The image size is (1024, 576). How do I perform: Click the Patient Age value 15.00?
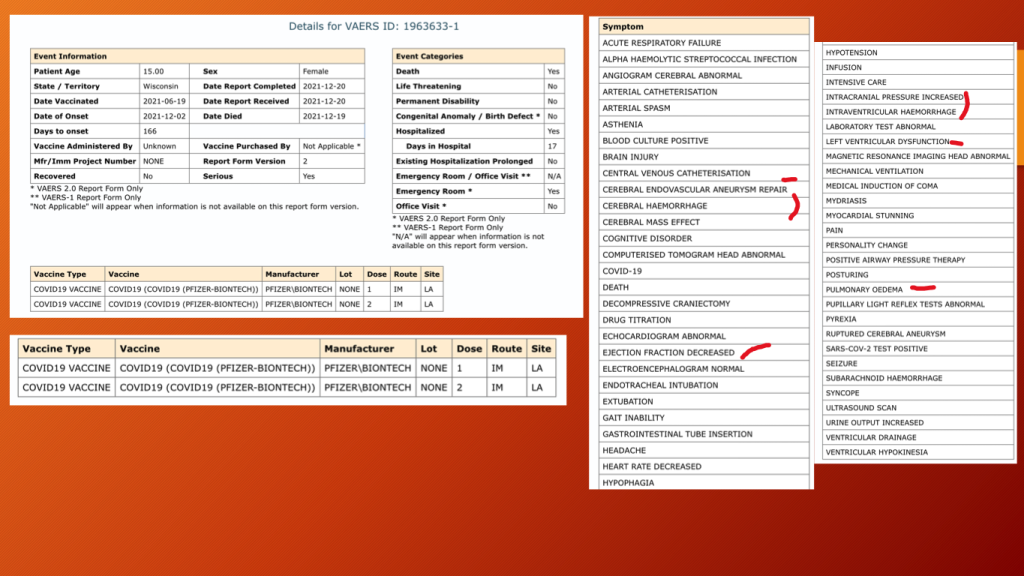tap(157, 71)
